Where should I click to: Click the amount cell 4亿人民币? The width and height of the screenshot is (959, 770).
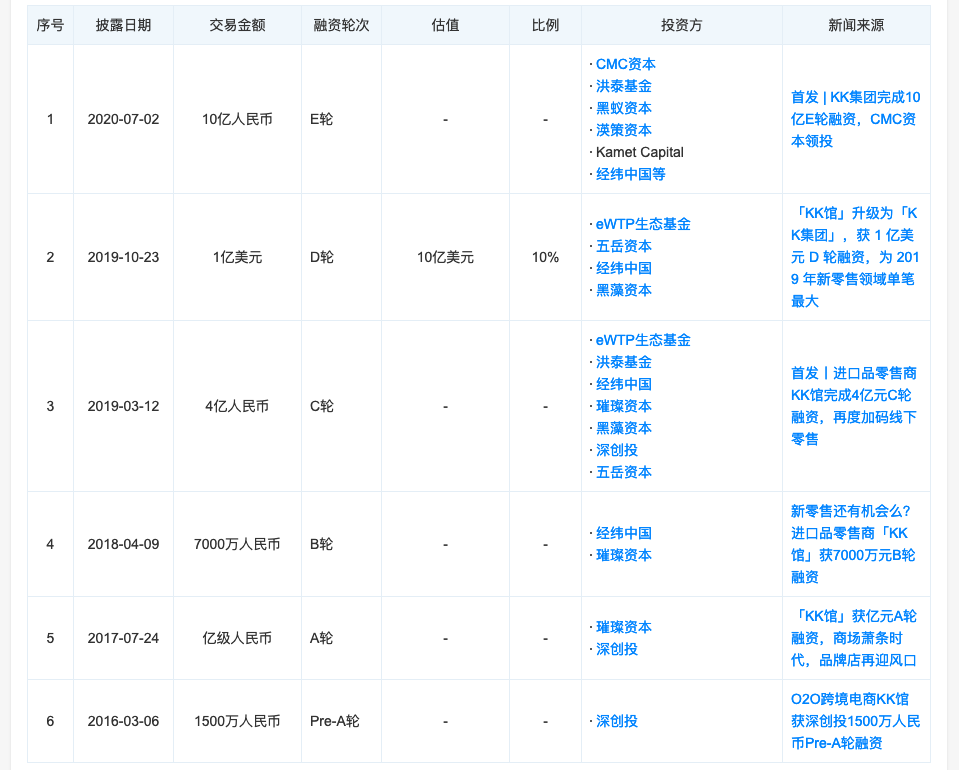tap(237, 407)
